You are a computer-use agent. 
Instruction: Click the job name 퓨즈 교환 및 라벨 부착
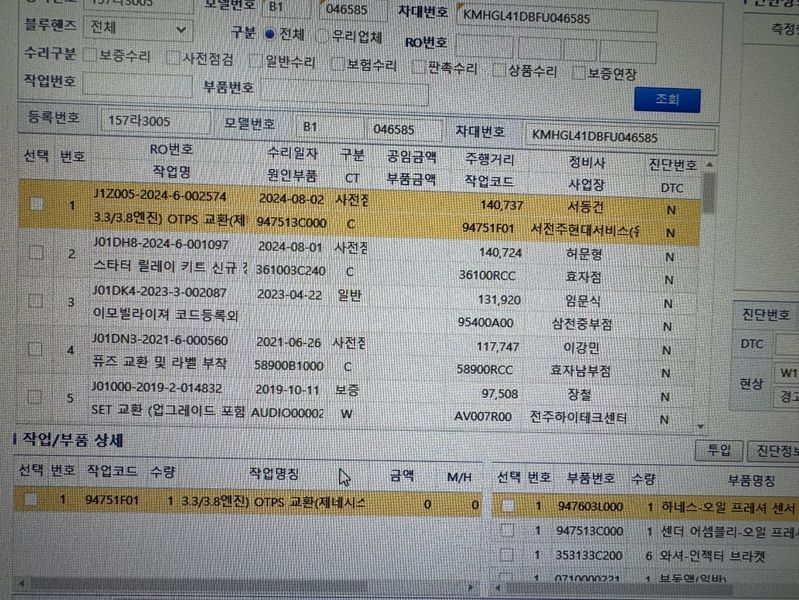click(159, 363)
